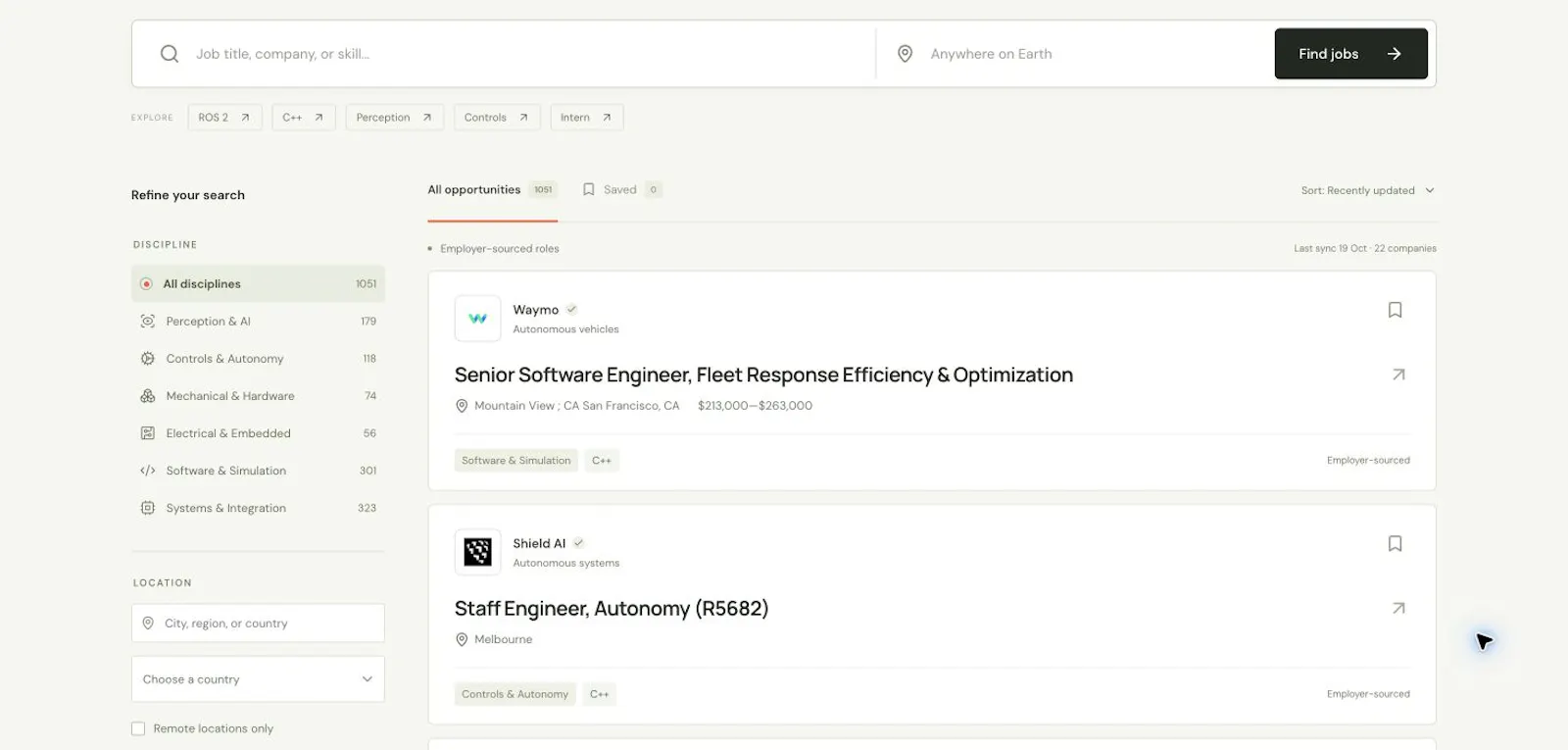The height and width of the screenshot is (750, 1568).
Task: Click the Controls & Autonomy tag on Shield AI card
Action: click(515, 694)
